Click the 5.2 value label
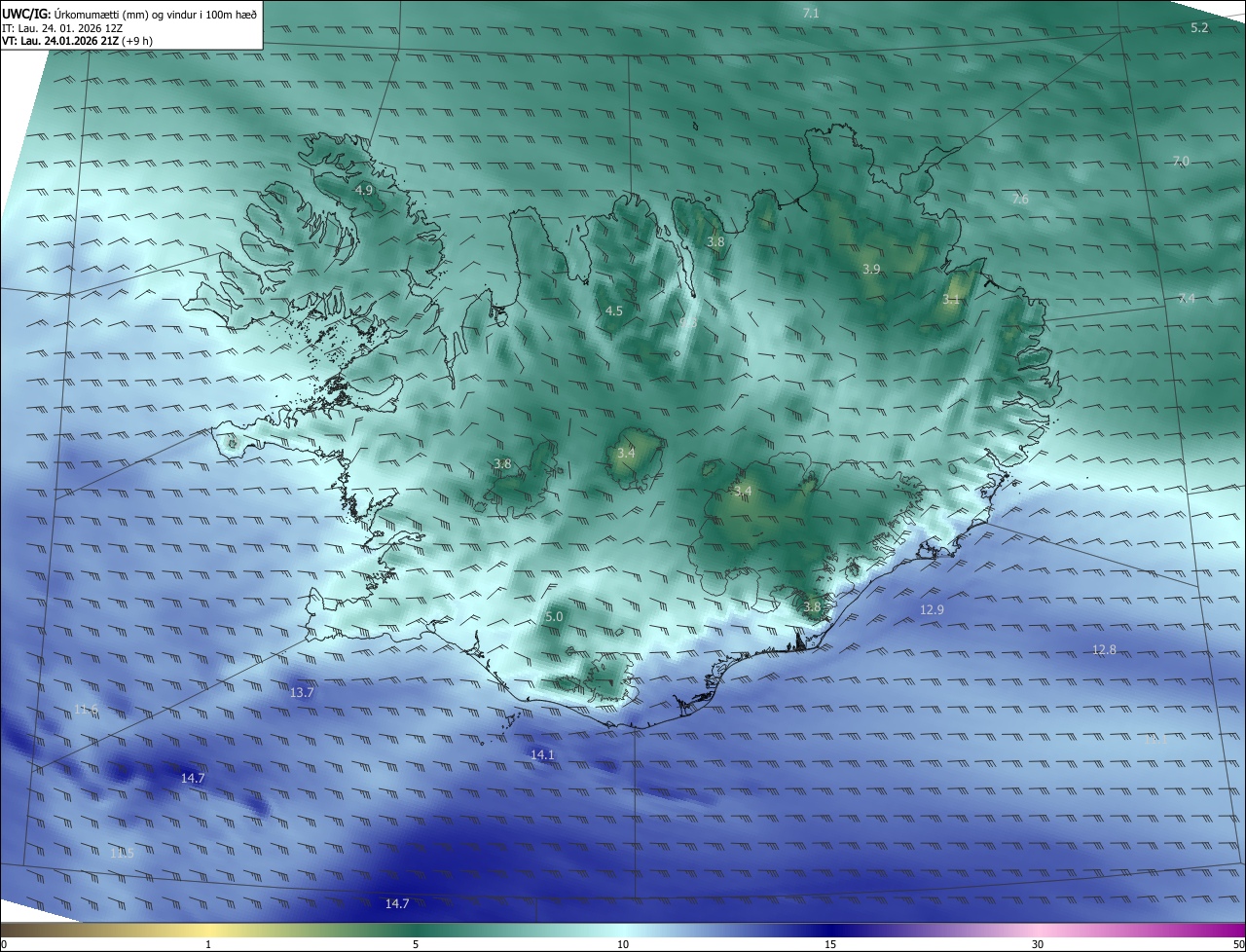The width and height of the screenshot is (1246, 952). (x=1199, y=28)
